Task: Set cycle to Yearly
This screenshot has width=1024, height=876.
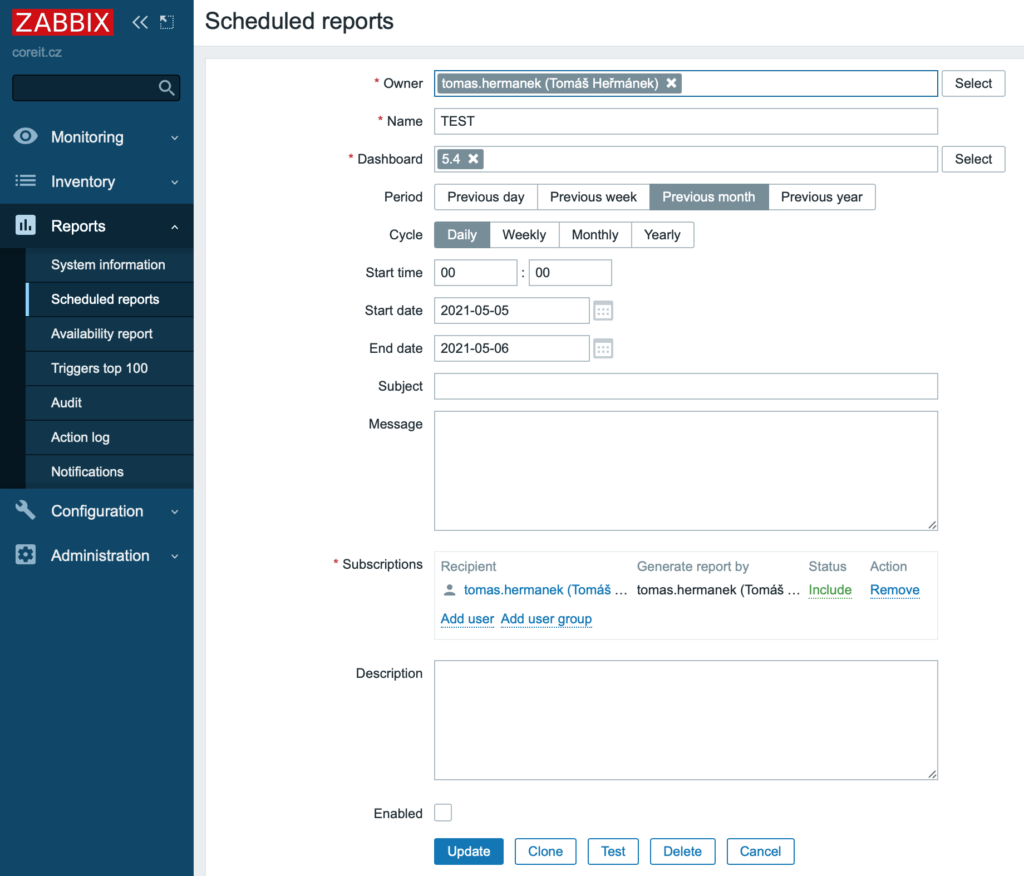Action: [662, 235]
